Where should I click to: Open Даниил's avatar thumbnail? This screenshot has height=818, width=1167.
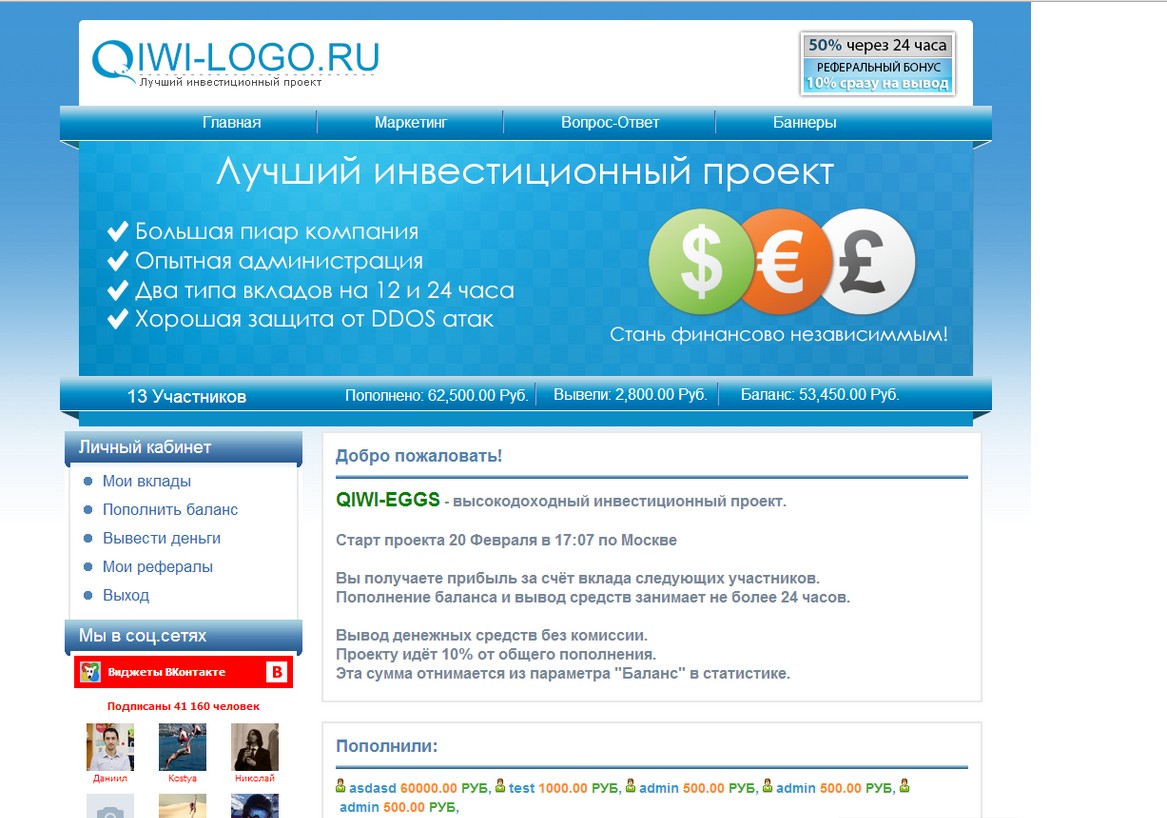click(110, 747)
